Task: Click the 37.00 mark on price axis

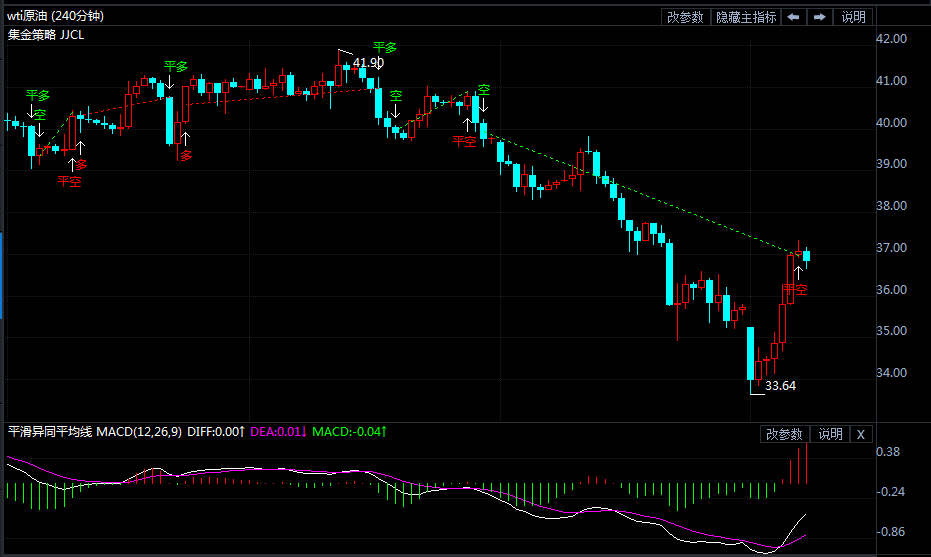Action: pyautogui.click(x=890, y=248)
